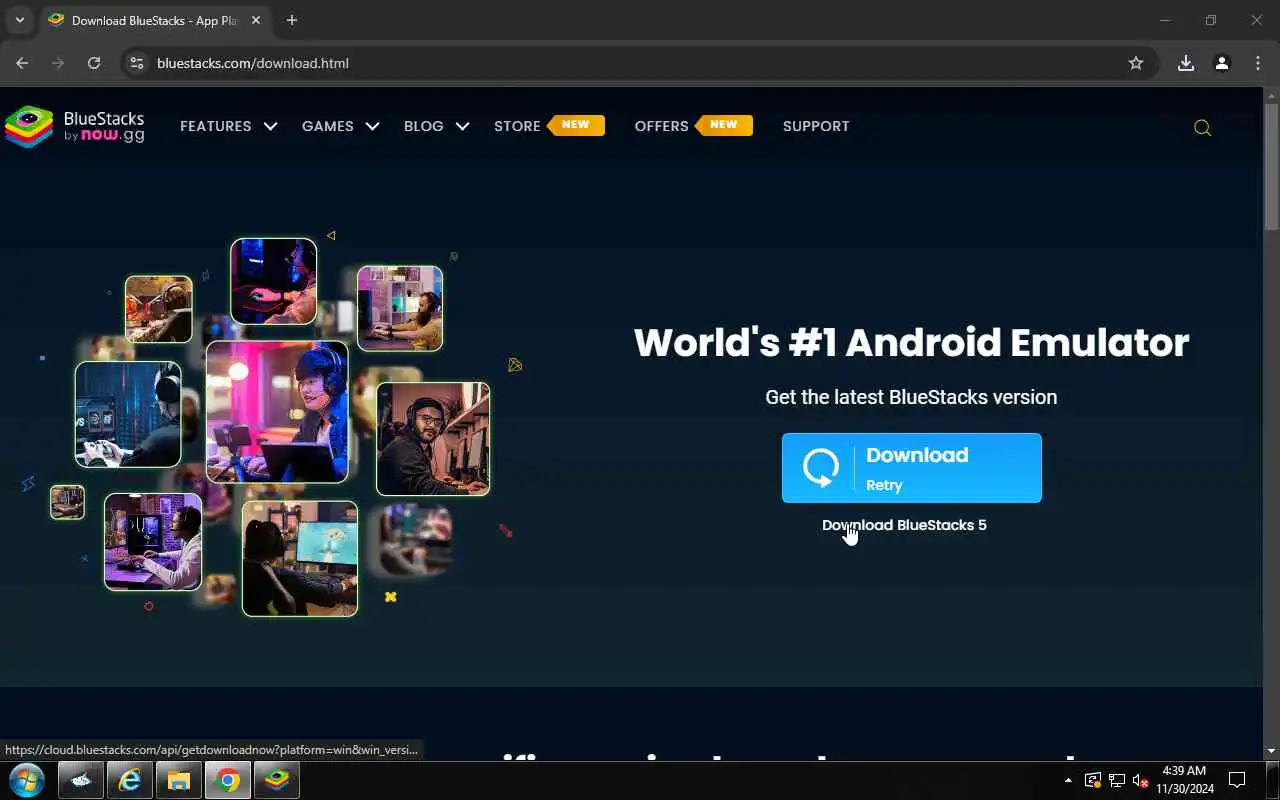1280x800 pixels.
Task: Click the BlueStacks logo in the site header
Action: point(75,127)
